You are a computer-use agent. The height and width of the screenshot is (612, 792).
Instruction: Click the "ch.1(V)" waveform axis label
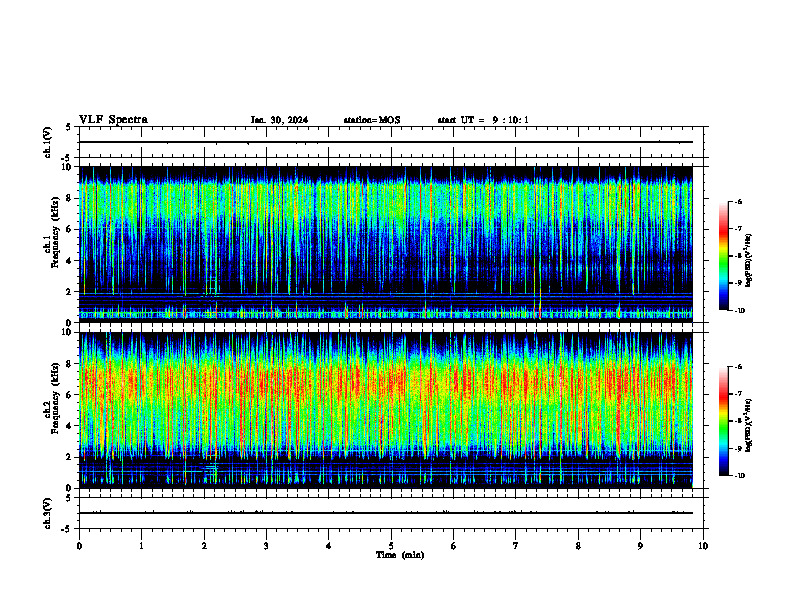click(47, 142)
